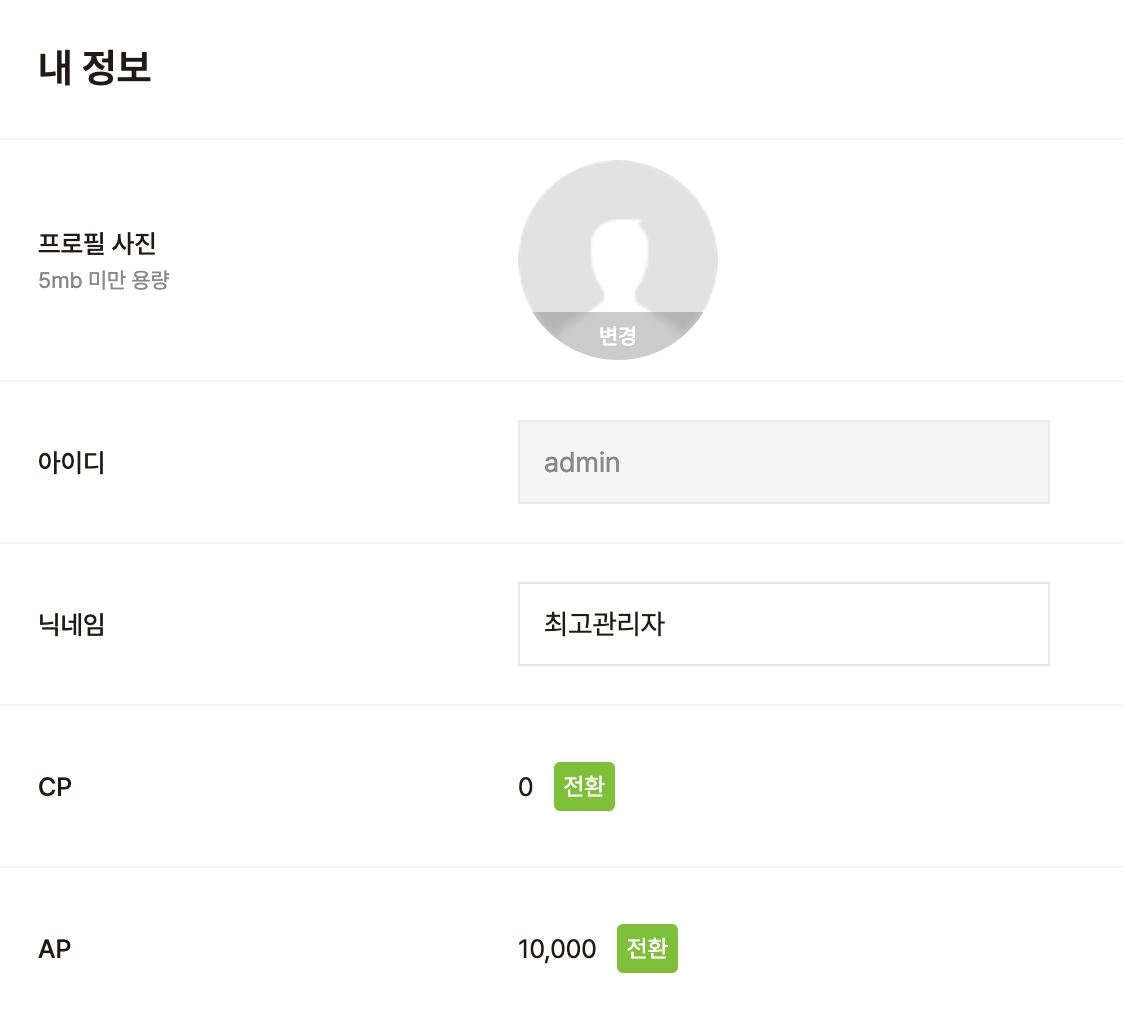This screenshot has width=1124, height=1024.
Task: Click the admin text in the ID field
Action: click(582, 463)
